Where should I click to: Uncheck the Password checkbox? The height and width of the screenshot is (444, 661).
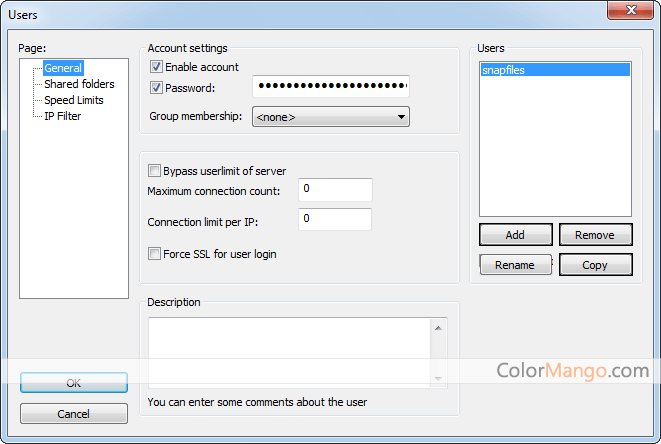point(156,88)
